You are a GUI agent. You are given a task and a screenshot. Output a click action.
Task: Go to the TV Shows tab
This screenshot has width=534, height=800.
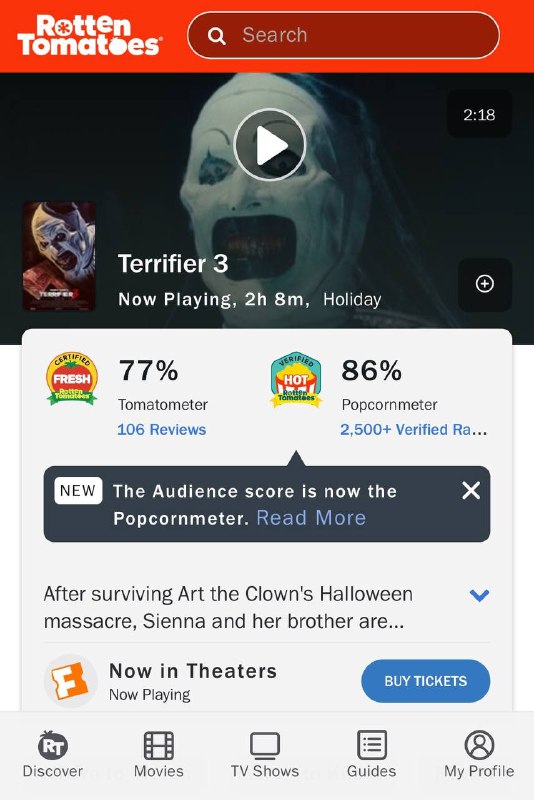[x=265, y=754]
